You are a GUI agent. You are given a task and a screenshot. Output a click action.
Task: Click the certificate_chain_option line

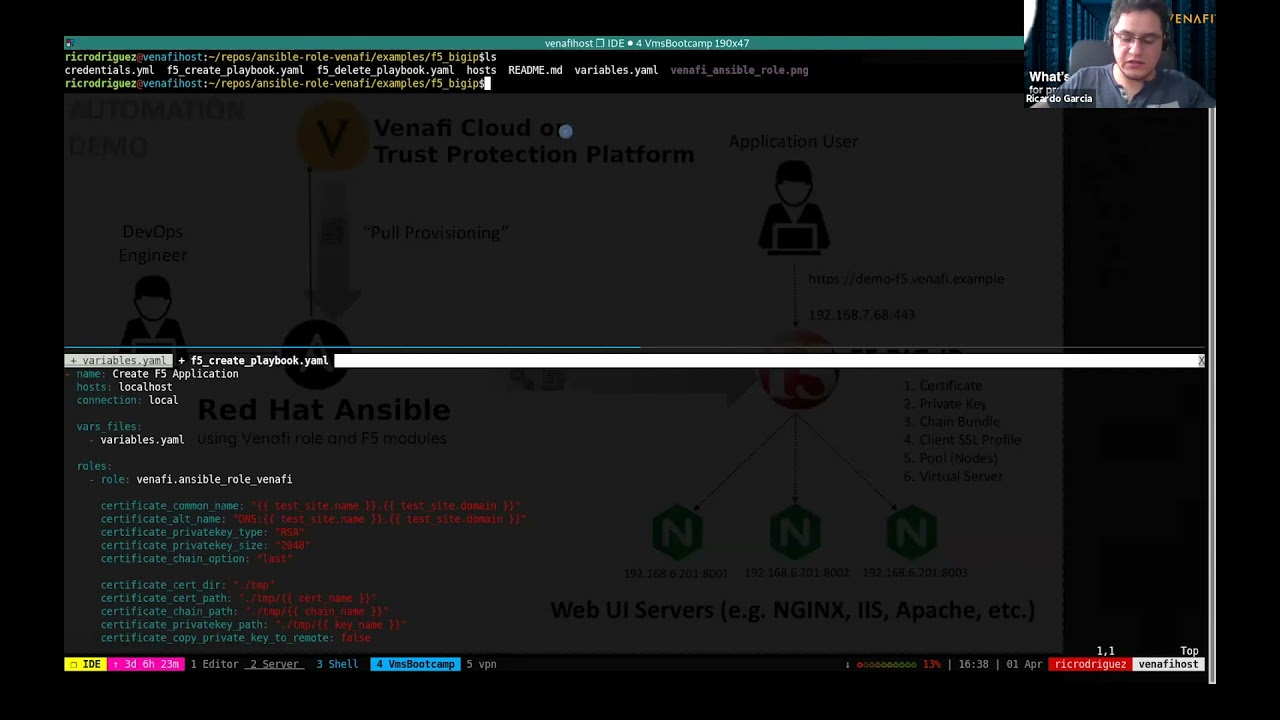tap(196, 559)
